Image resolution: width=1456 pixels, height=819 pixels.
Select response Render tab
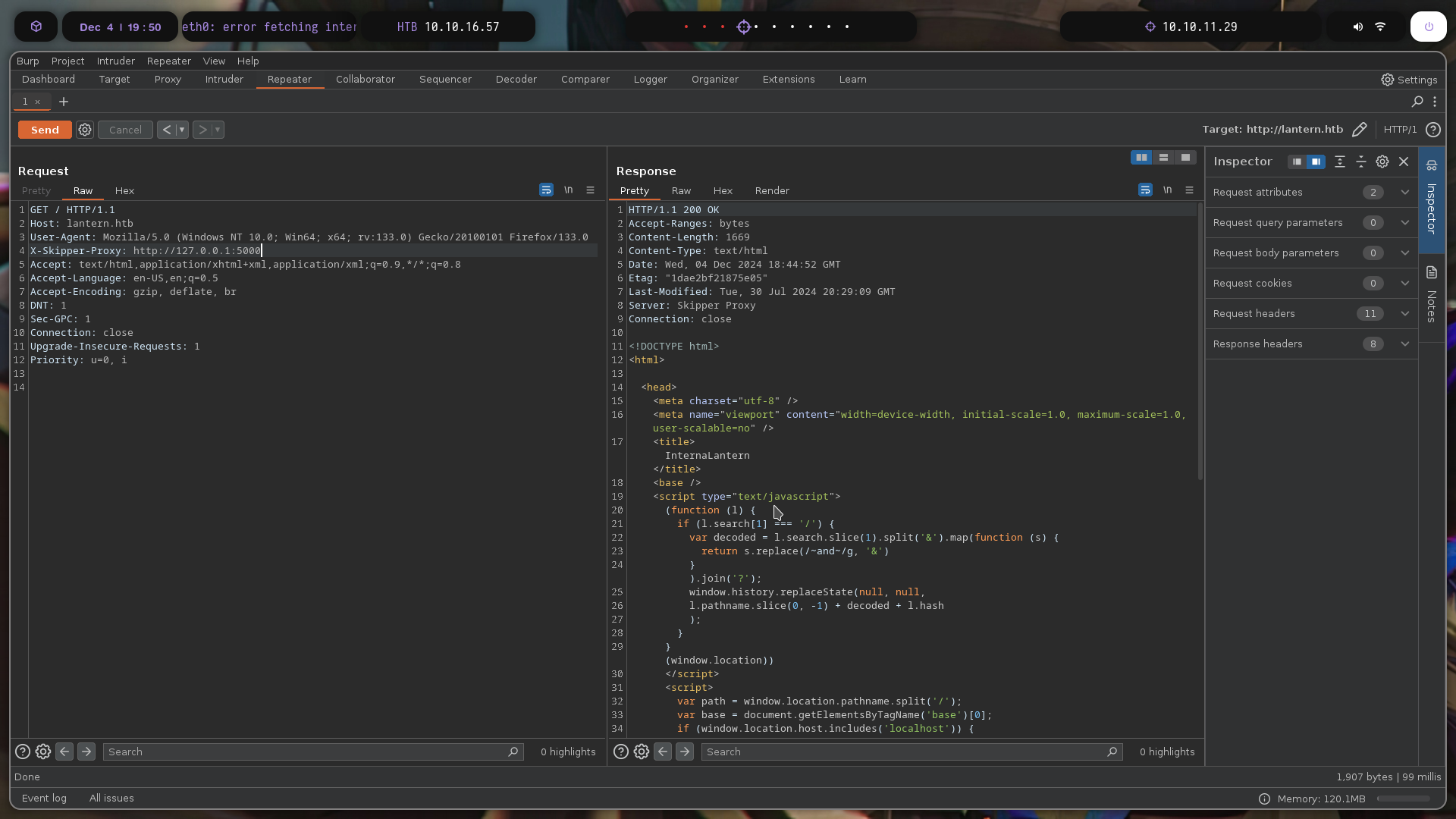[x=772, y=190]
